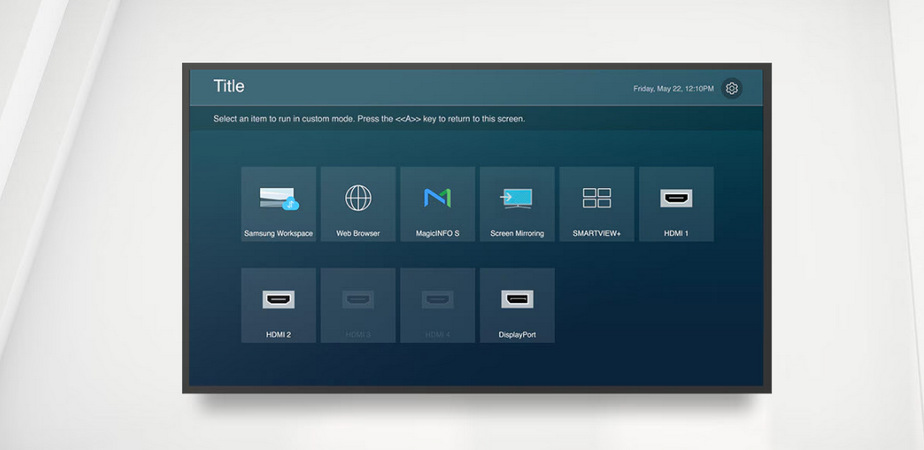Click the "DisplayPort" label text

(517, 335)
